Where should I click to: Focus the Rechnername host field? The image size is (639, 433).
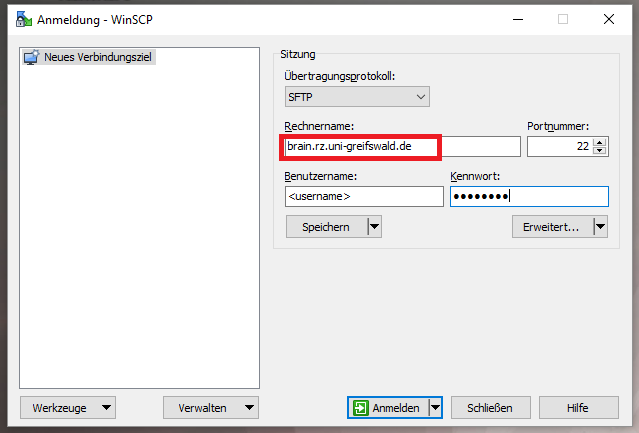coord(400,147)
